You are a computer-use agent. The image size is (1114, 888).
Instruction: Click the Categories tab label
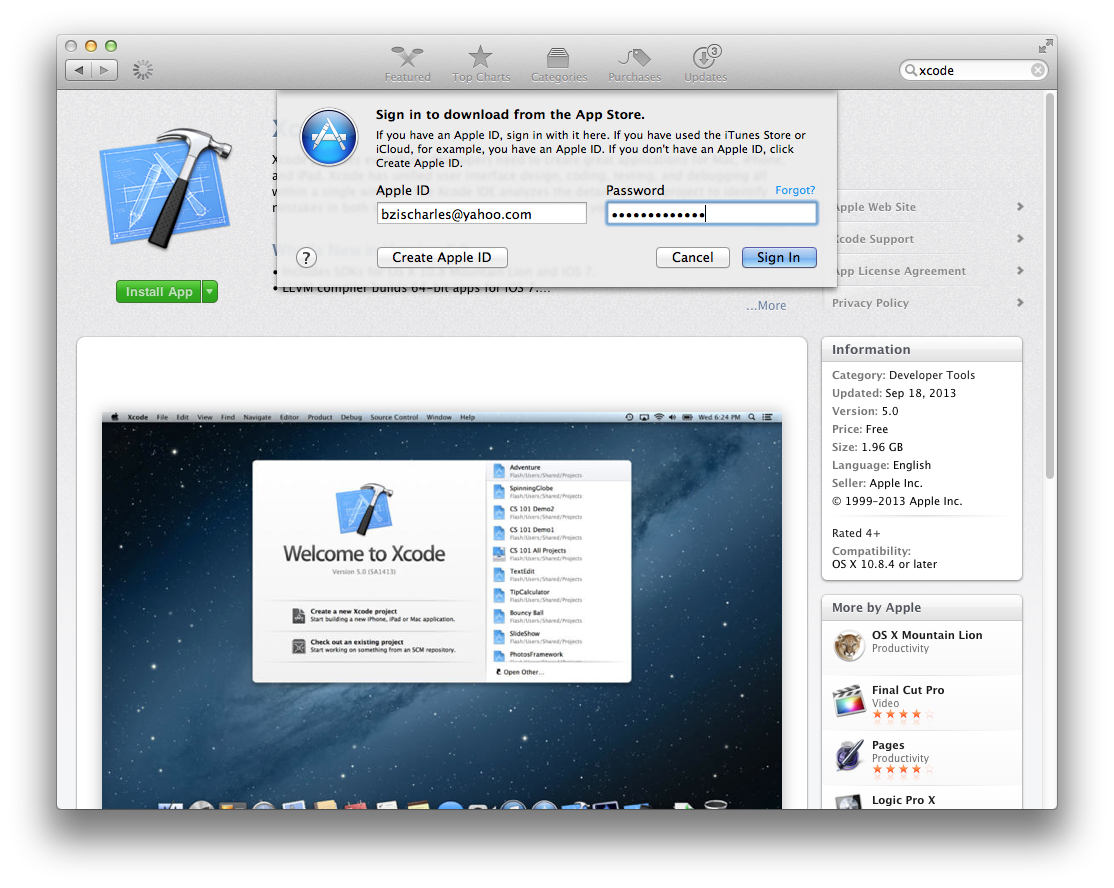[559, 77]
